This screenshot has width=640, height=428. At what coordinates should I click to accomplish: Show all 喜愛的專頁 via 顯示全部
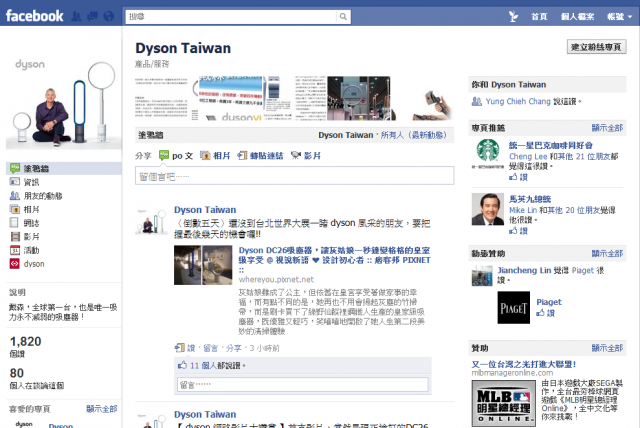point(102,409)
